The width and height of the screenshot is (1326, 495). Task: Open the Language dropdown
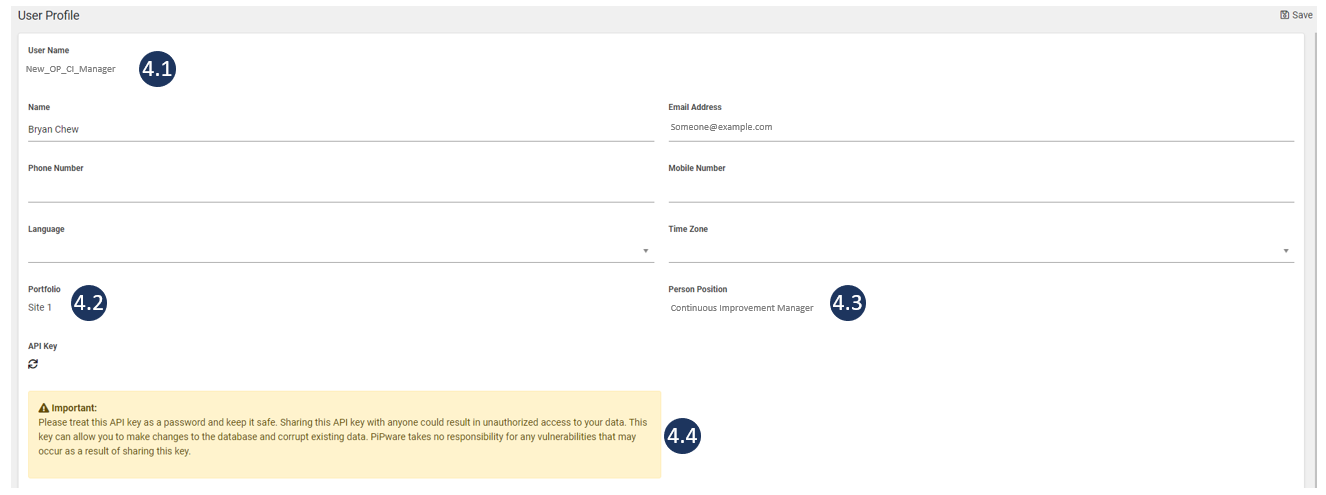point(341,250)
